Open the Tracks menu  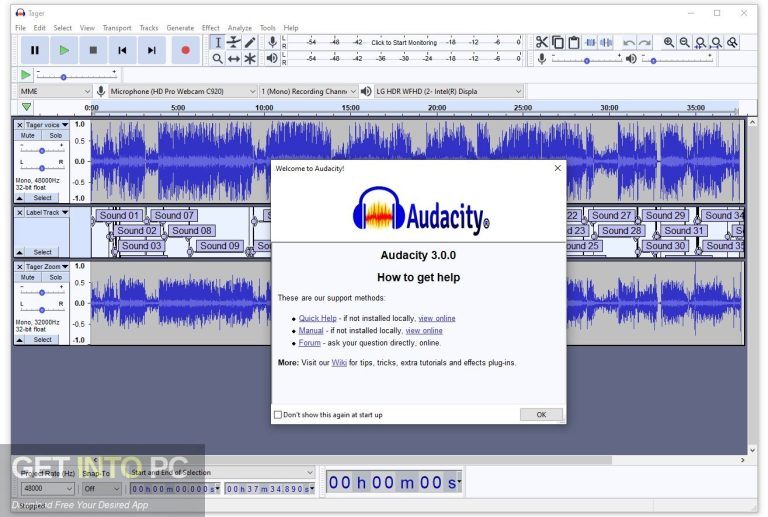click(x=149, y=28)
